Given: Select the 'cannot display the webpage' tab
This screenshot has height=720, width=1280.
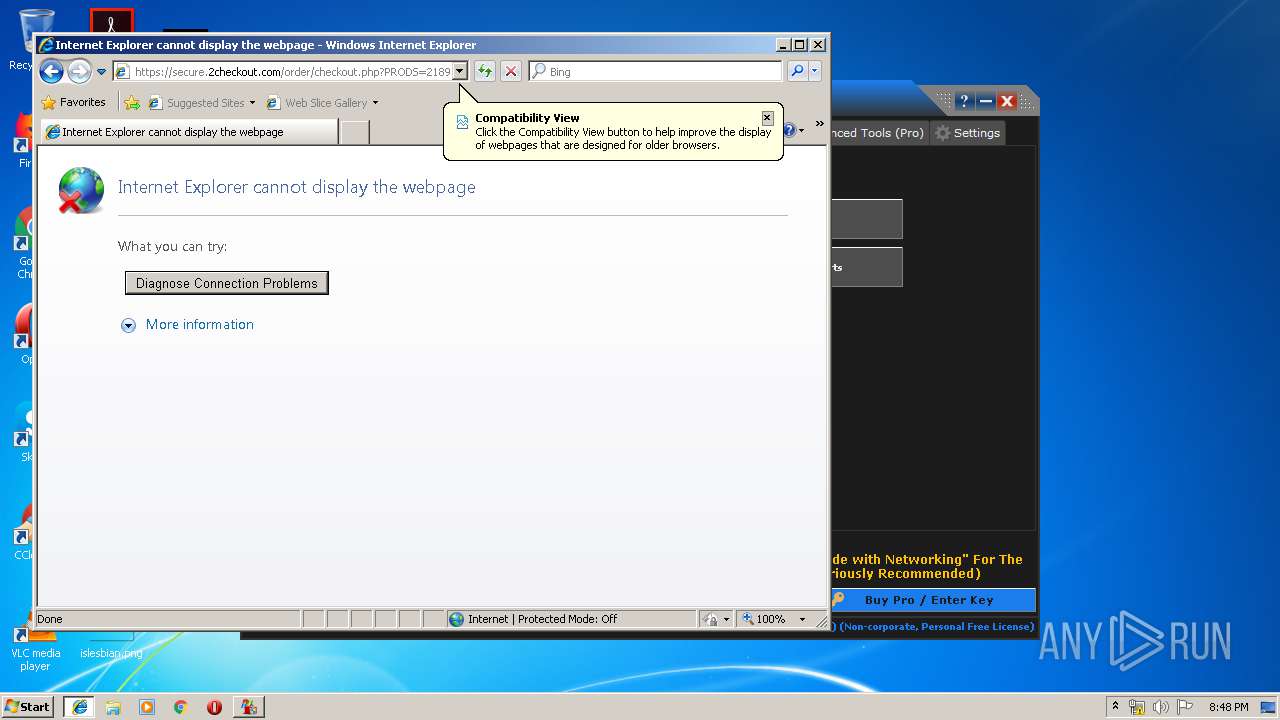Looking at the screenshot, I should (x=190, y=132).
